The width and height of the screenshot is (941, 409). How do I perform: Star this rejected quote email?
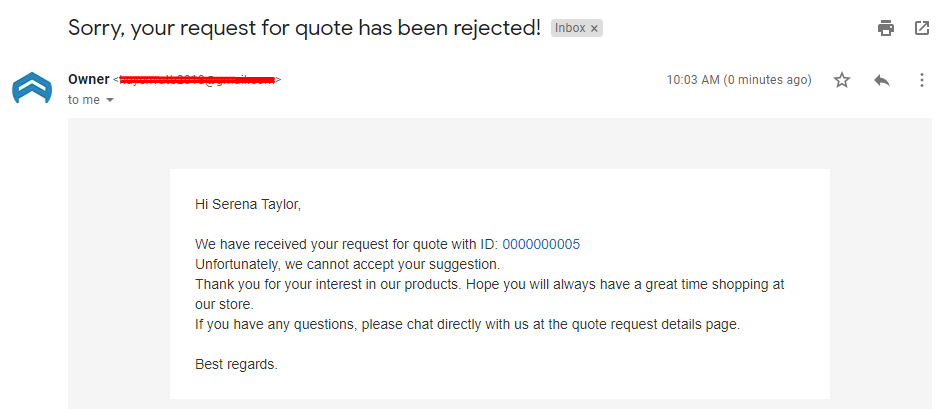point(842,80)
